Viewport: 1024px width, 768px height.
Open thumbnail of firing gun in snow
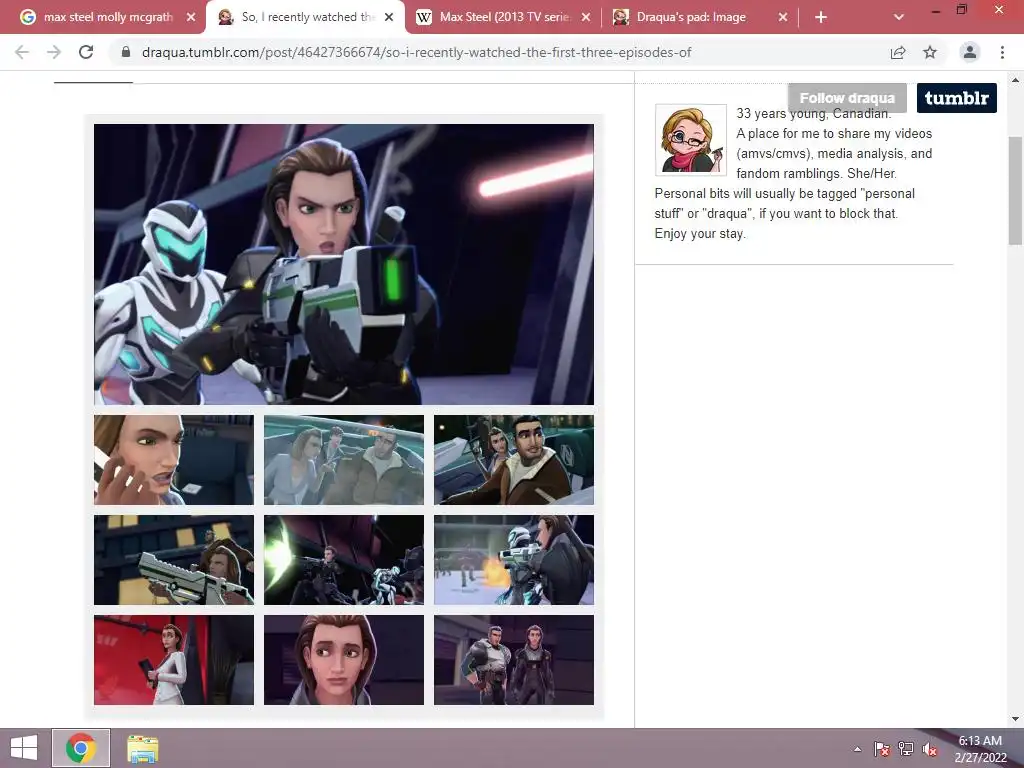[514, 560]
